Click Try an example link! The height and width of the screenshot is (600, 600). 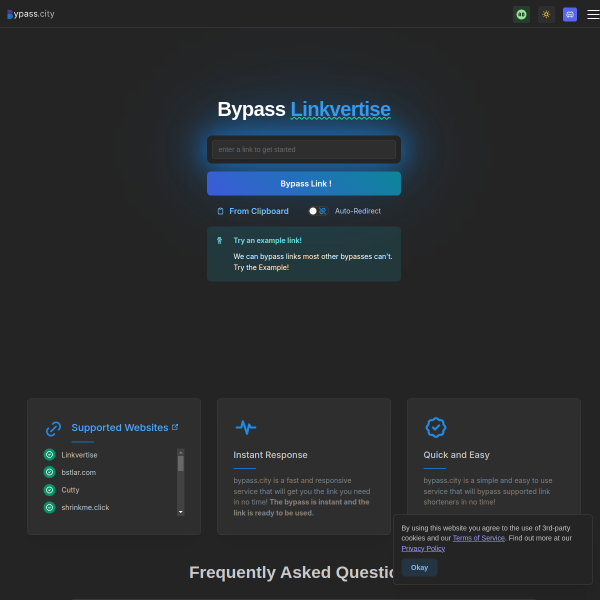tap(267, 241)
